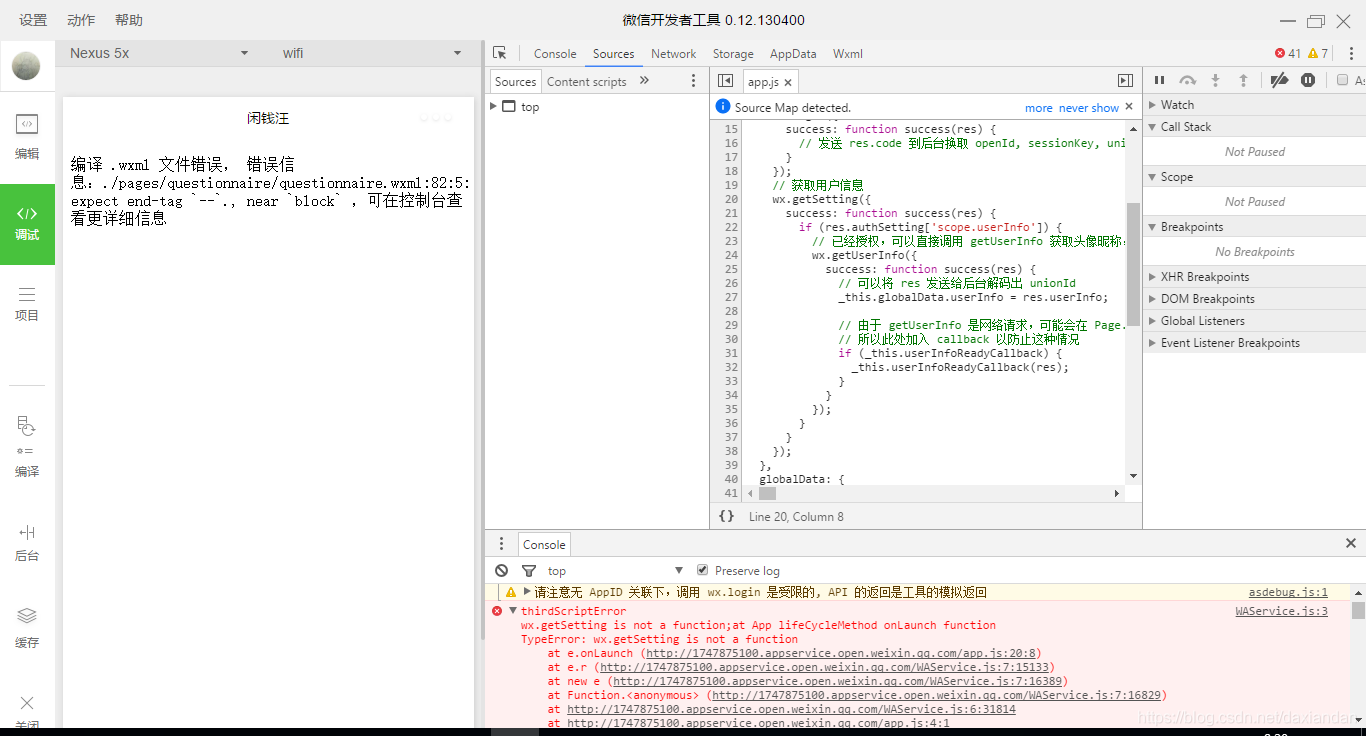The width and height of the screenshot is (1366, 736).
Task: Dismiss the Source Map detected banner
Action: pyautogui.click(x=1129, y=106)
